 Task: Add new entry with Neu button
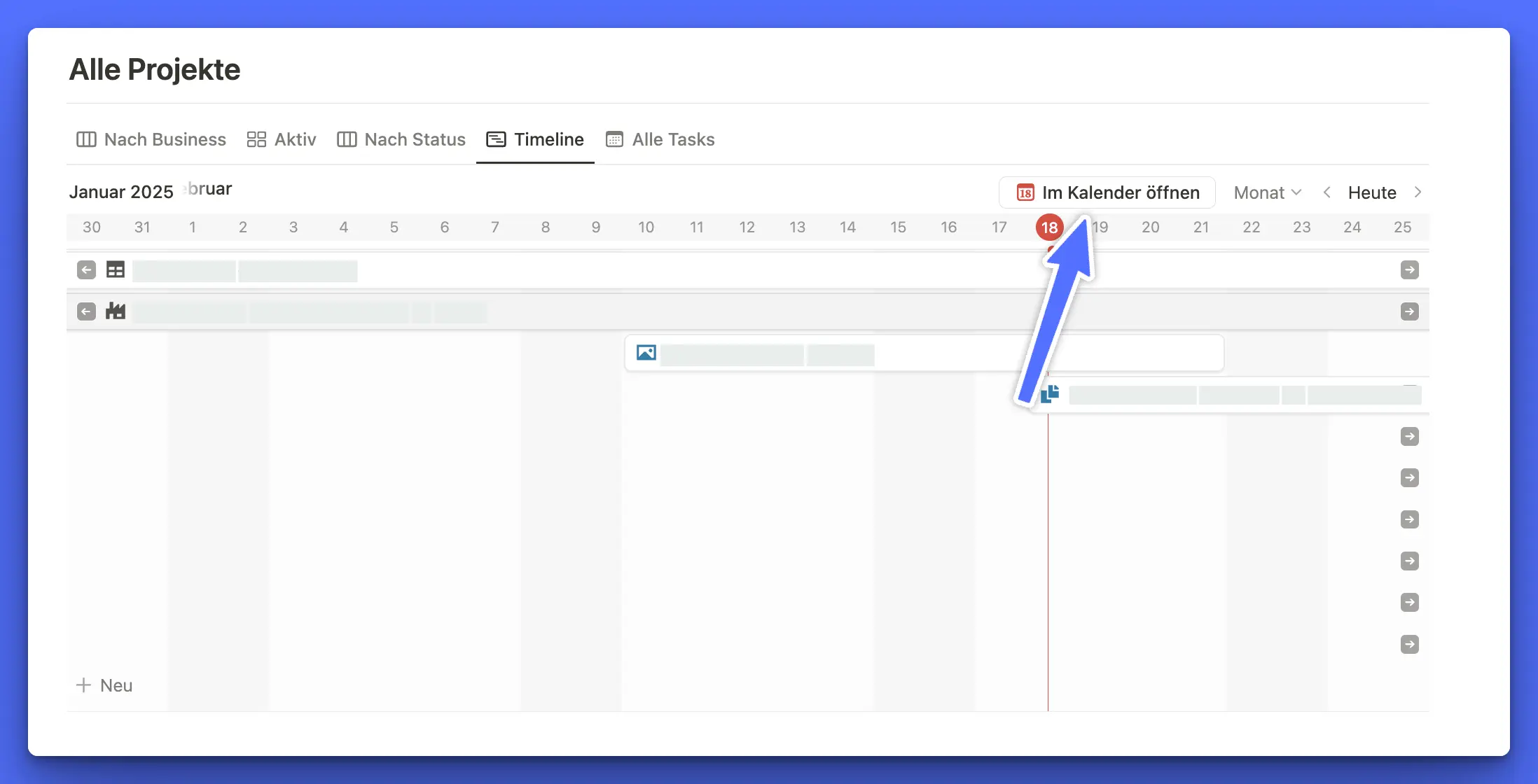pos(104,685)
